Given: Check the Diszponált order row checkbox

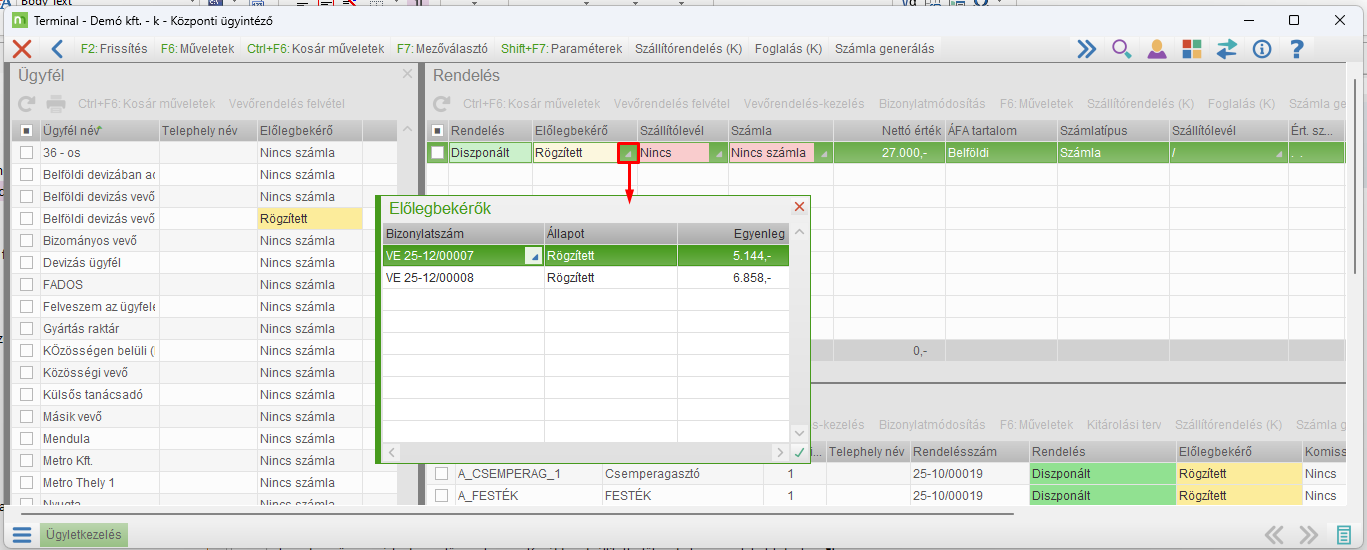Looking at the screenshot, I should coord(437,153).
